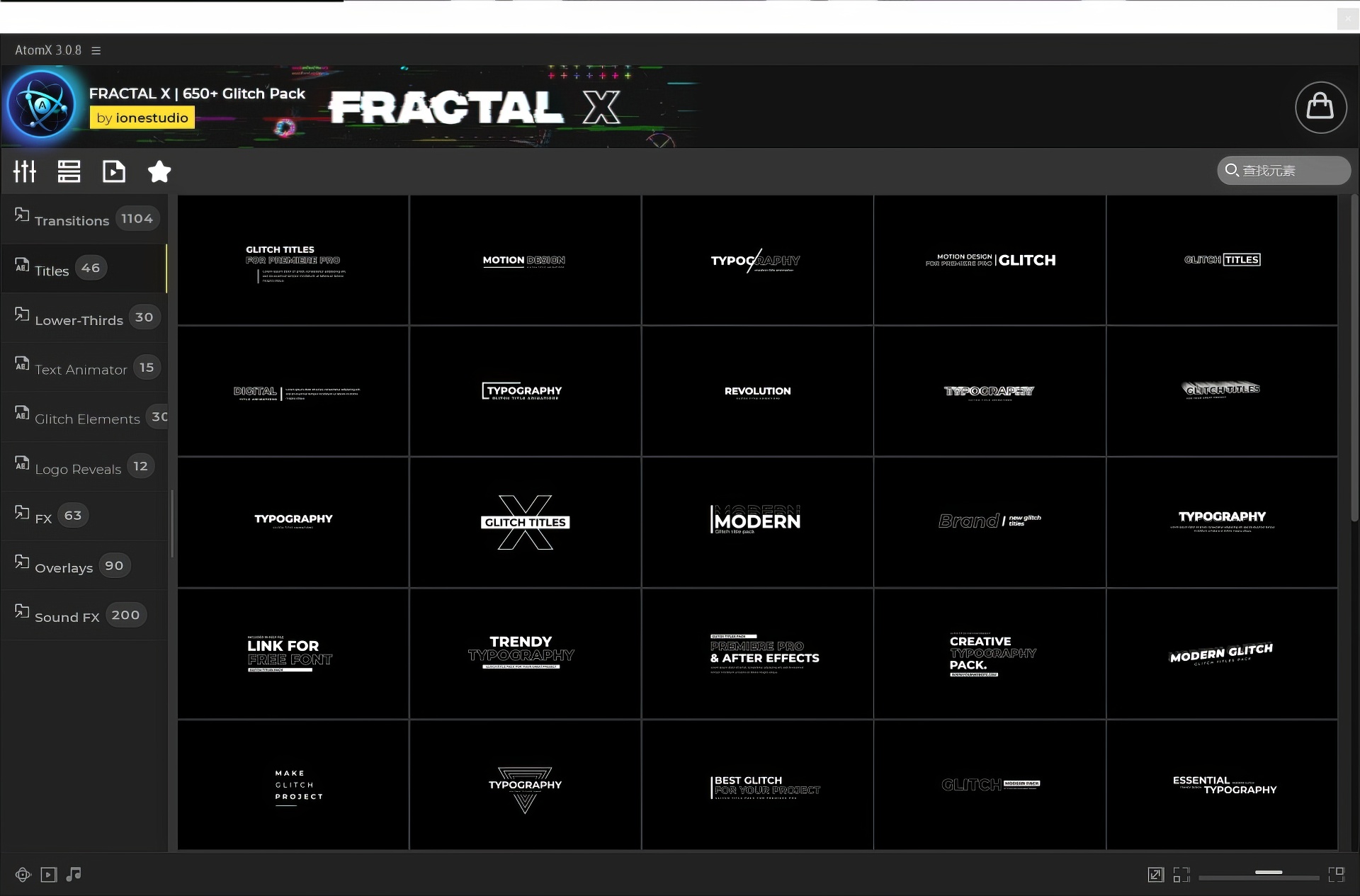Click the large thumbnails grid icon
Screen dimensions: 1360x896
1337,875
